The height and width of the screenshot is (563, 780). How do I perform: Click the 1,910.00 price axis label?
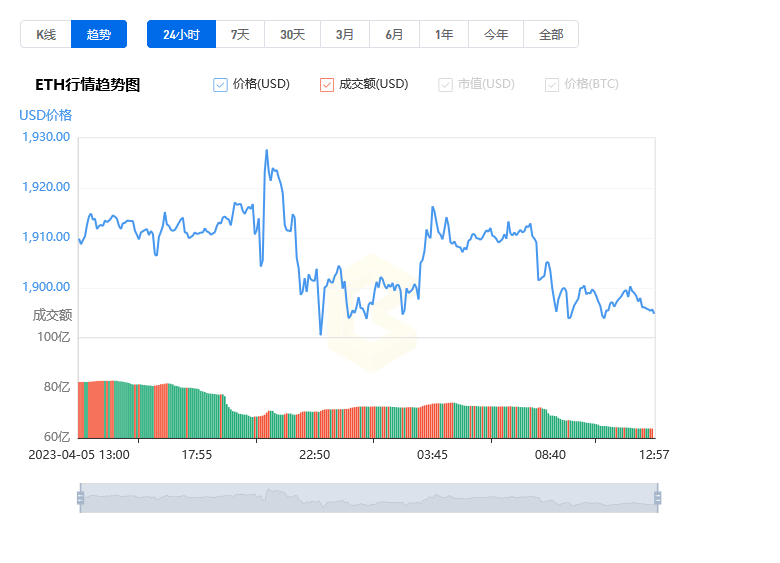(x=46, y=237)
